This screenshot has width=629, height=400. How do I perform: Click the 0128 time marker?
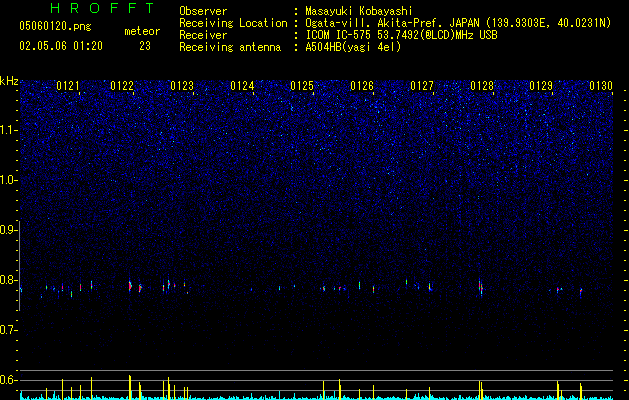[x=482, y=86]
